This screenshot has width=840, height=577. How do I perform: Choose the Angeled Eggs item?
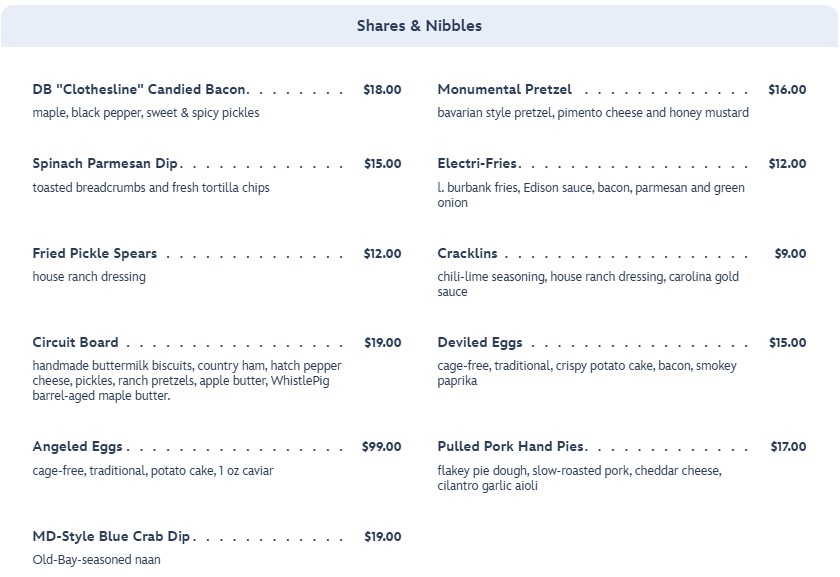tap(77, 447)
